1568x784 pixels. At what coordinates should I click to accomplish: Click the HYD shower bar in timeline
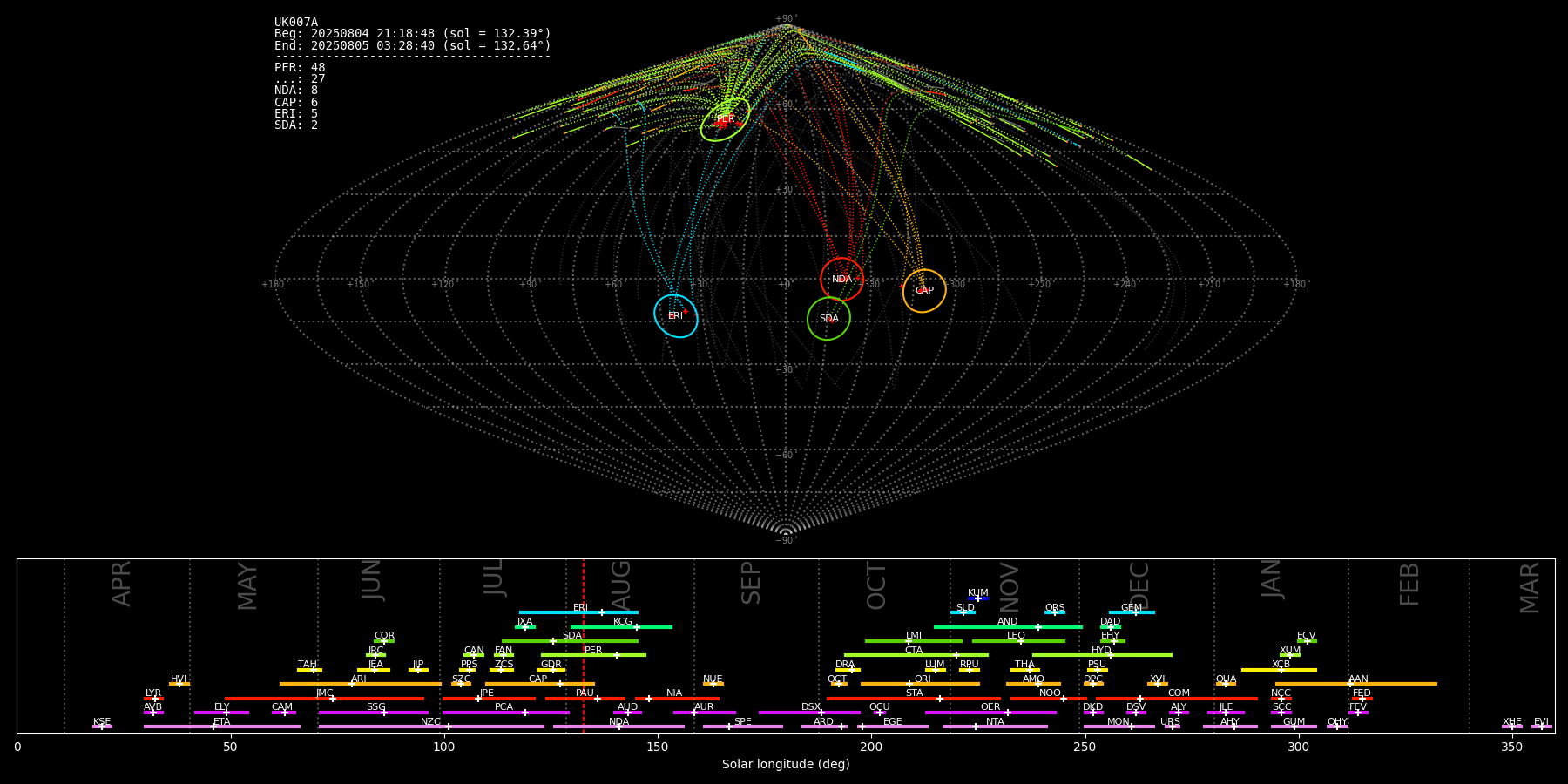pyautogui.click(x=1102, y=655)
